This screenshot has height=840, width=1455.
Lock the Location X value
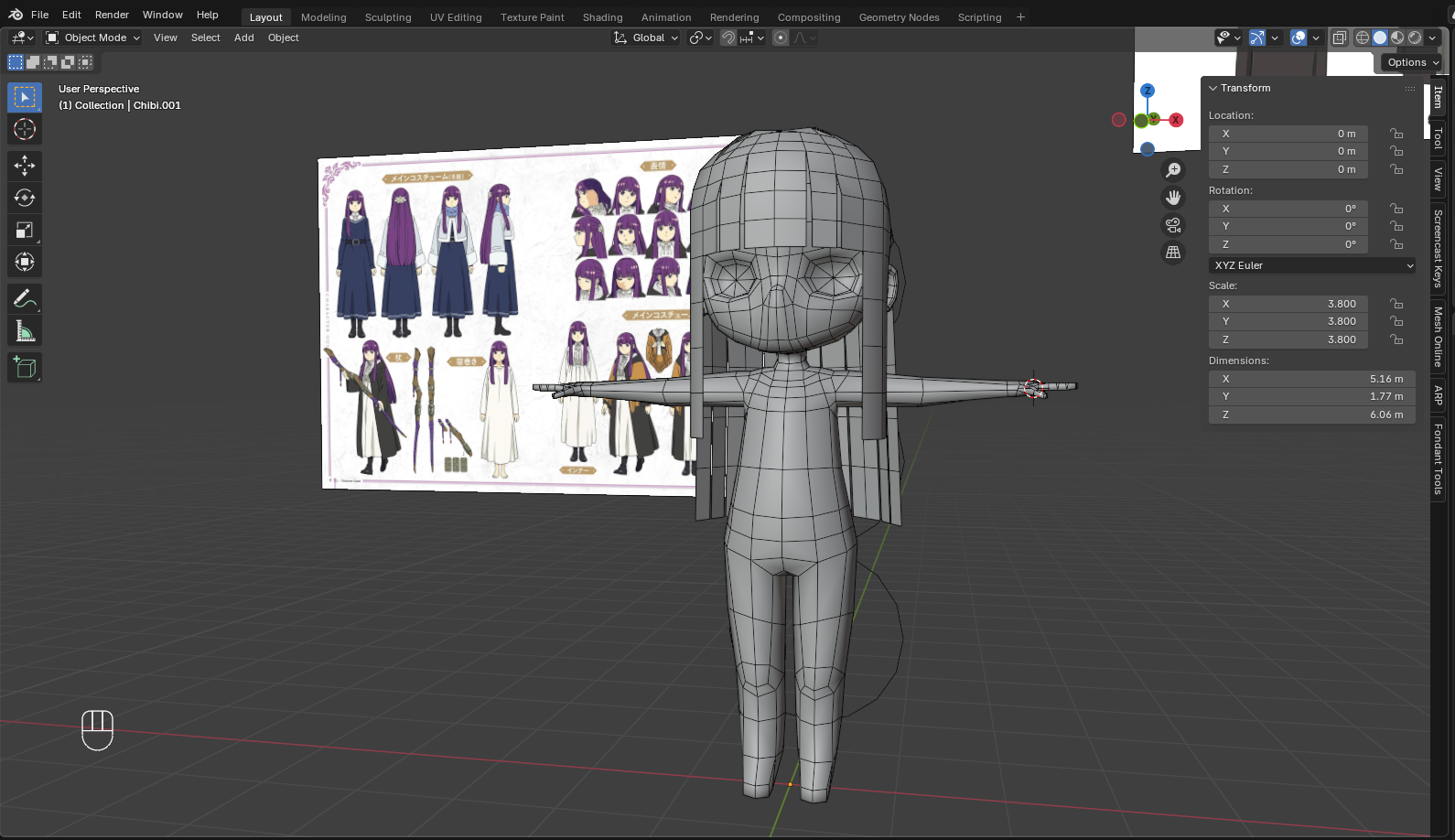click(1396, 134)
